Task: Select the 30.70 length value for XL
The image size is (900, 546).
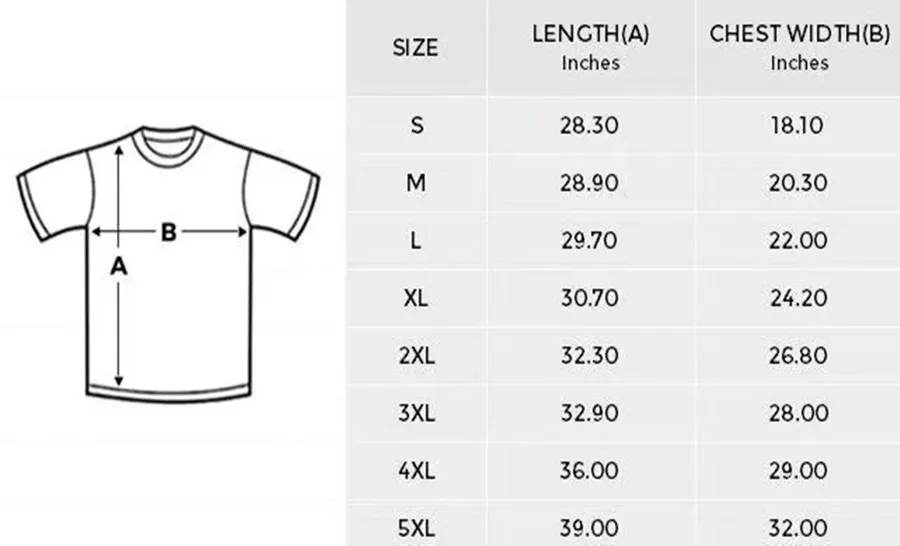Action: (590, 298)
